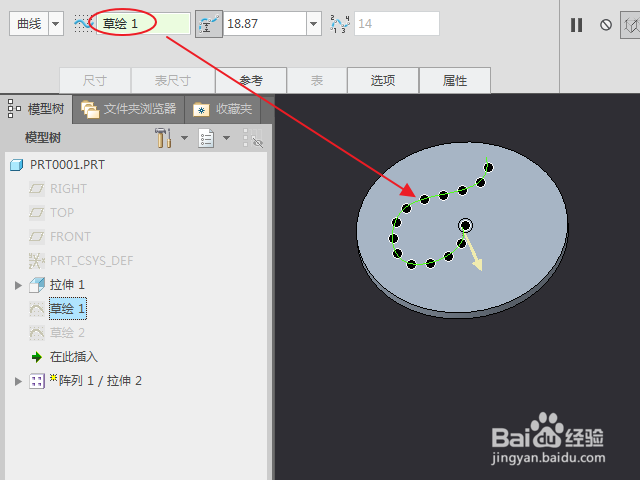Select 草绘 1 in the model tree

click(x=67, y=309)
